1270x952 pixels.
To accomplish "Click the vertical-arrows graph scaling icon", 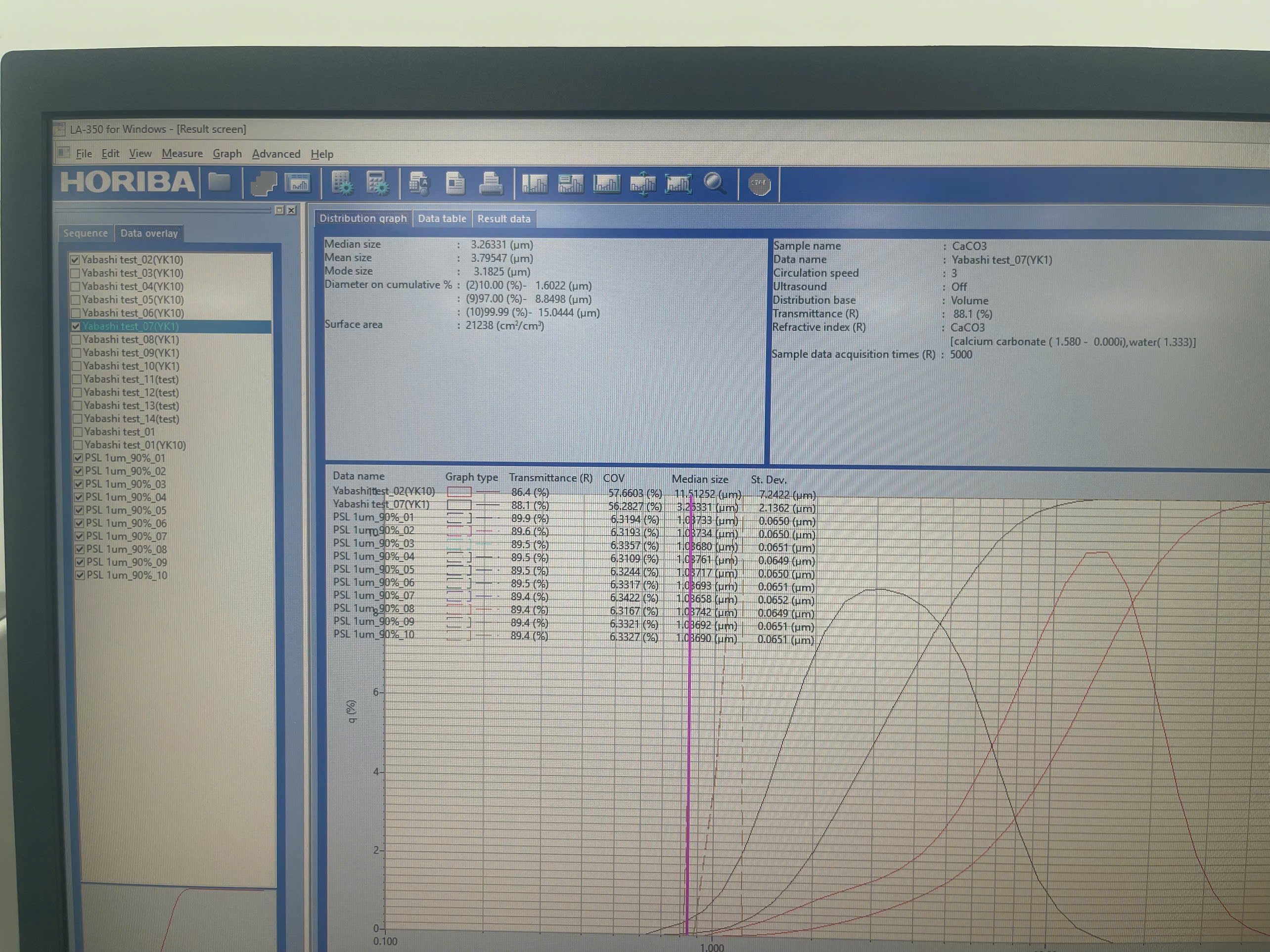I will (x=642, y=184).
